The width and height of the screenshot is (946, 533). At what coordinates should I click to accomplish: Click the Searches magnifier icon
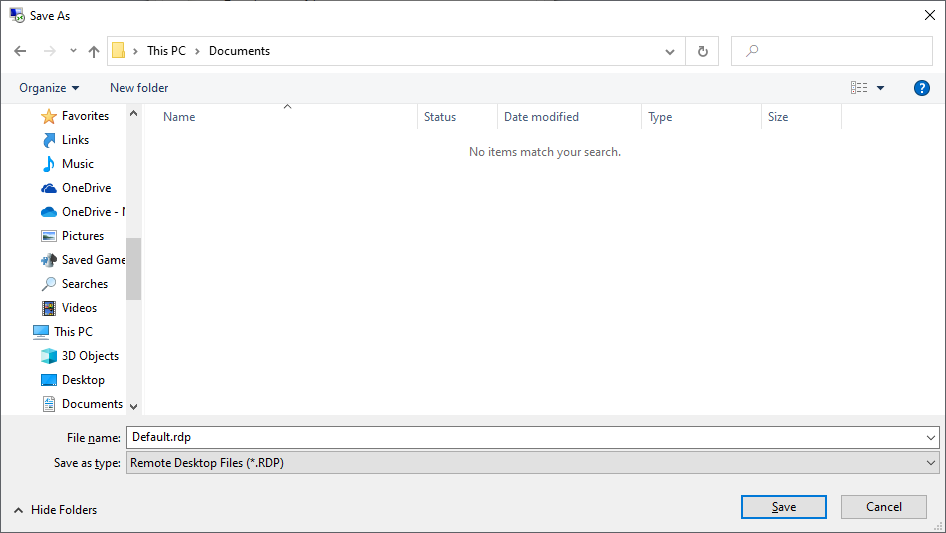pyautogui.click(x=49, y=284)
